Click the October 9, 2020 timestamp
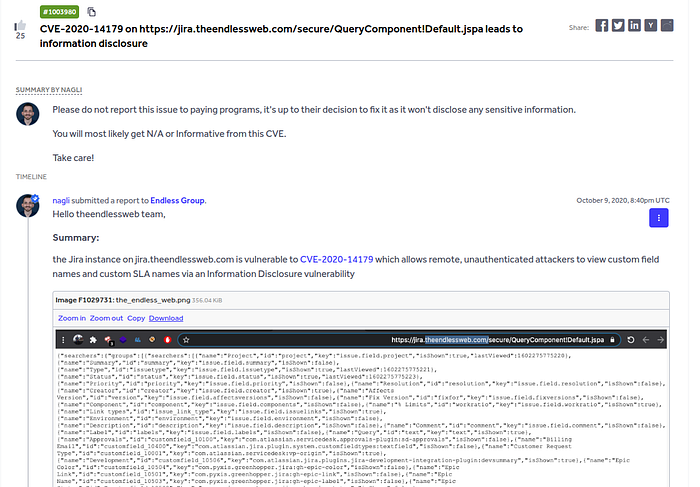Screen dimensions: 700x487 click(623, 200)
